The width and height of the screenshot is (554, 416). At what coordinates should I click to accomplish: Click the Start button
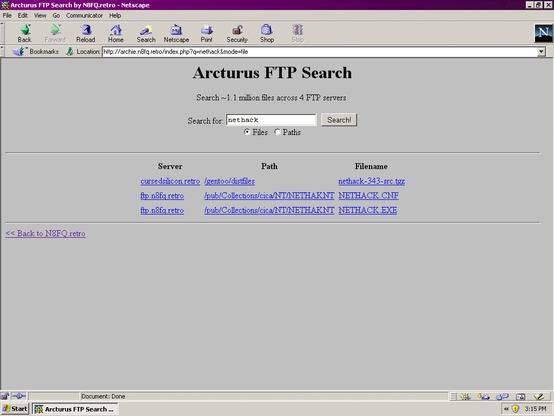coord(14,409)
